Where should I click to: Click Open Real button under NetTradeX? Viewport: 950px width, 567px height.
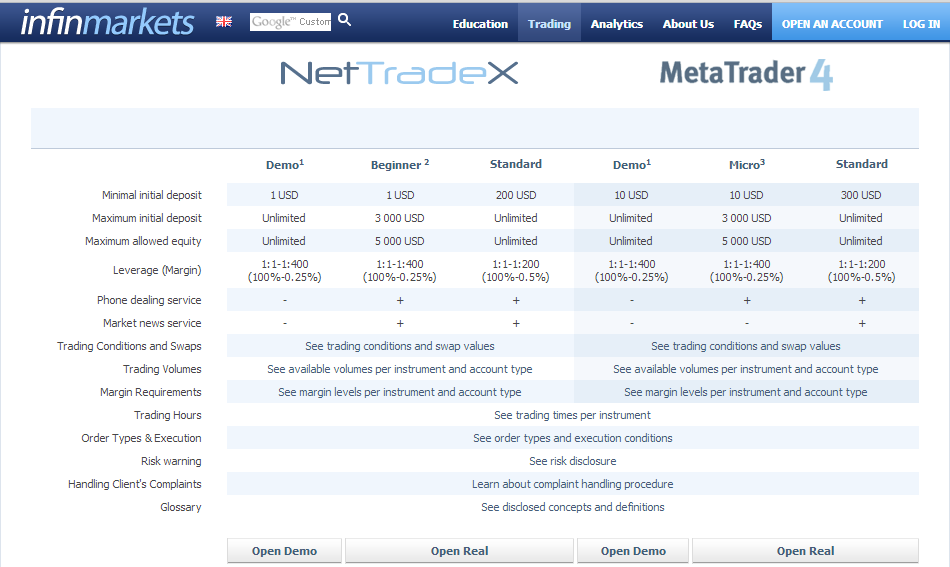[459, 551]
